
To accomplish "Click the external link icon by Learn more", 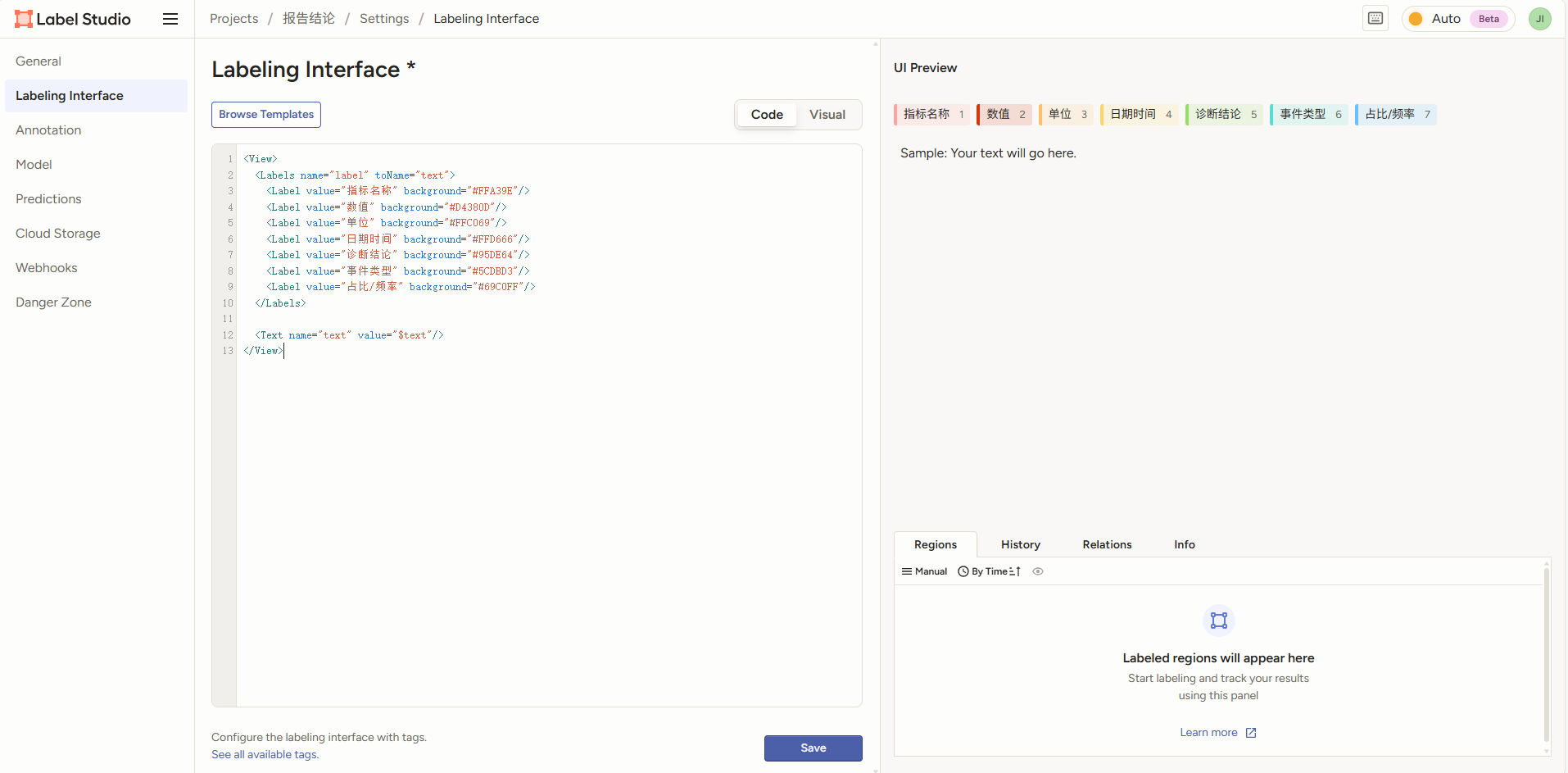I will (1251, 733).
